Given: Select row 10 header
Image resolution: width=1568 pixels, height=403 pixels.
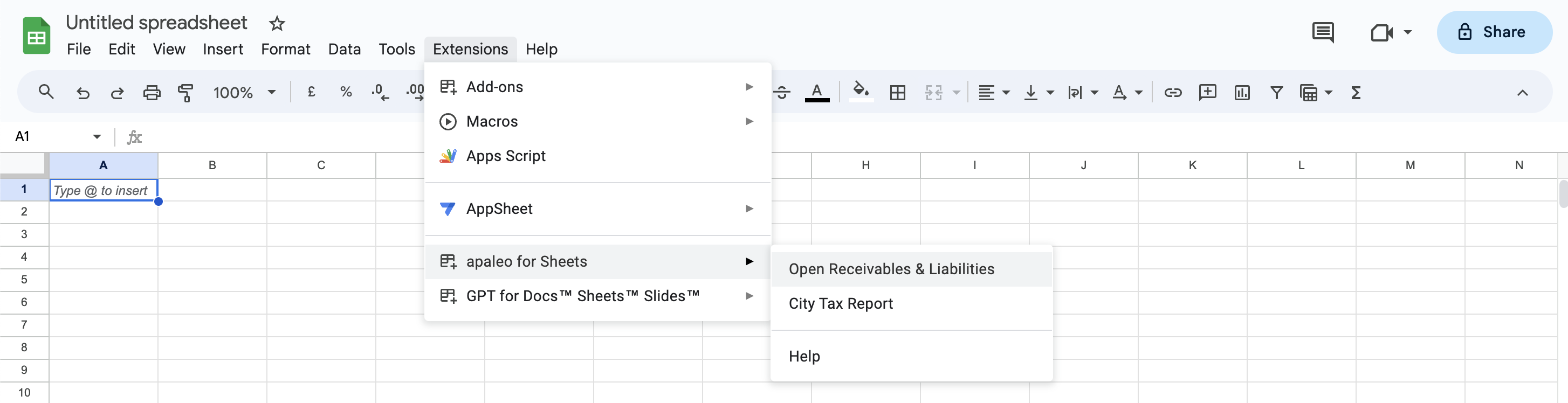Looking at the screenshot, I should click(24, 393).
